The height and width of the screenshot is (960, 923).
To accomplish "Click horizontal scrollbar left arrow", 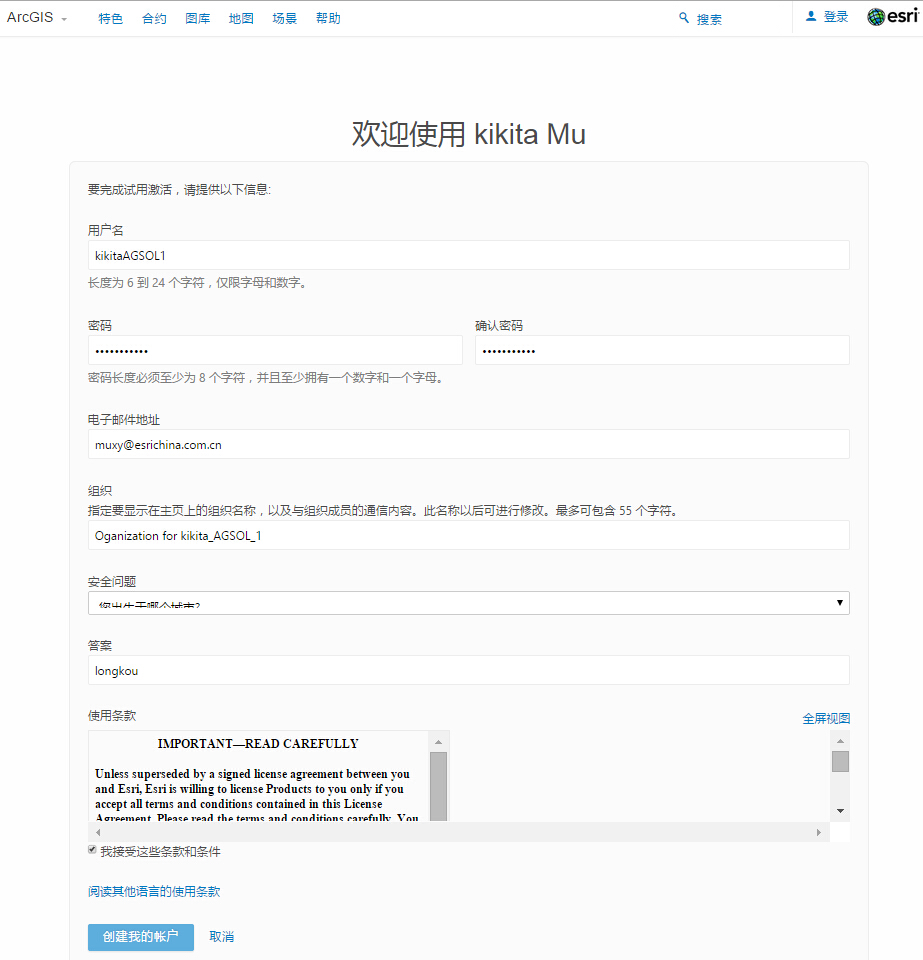I will point(98,832).
